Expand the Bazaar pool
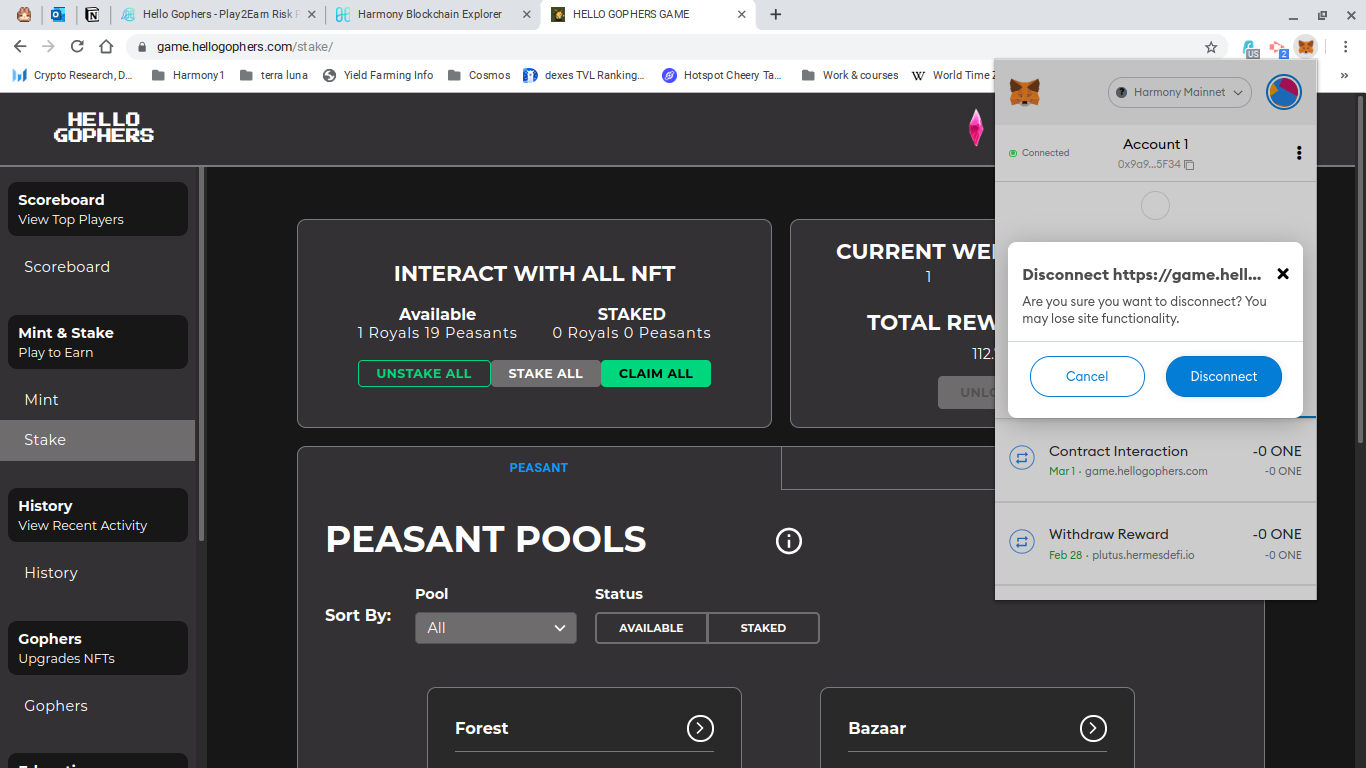1366x768 pixels. click(x=1093, y=728)
